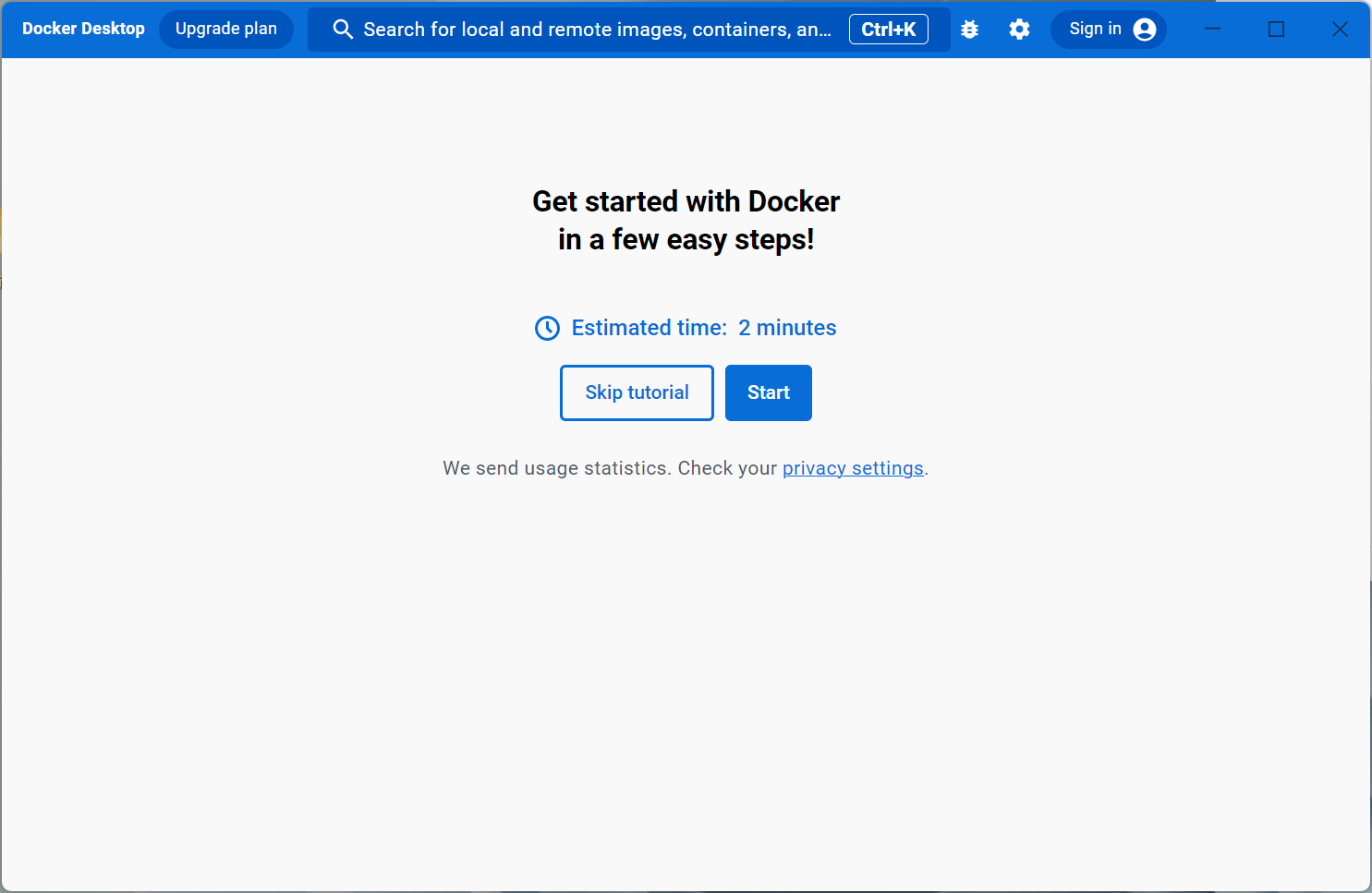
Task: Sign in to Docker account
Action: pyautogui.click(x=1109, y=30)
